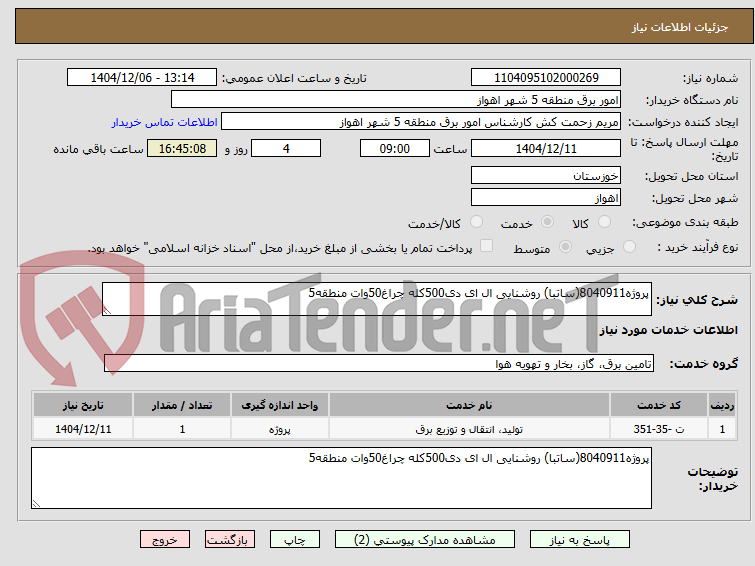Click the announcement date field 1404/12/06 - 13:14
755x566 pixels.
[x=142, y=78]
